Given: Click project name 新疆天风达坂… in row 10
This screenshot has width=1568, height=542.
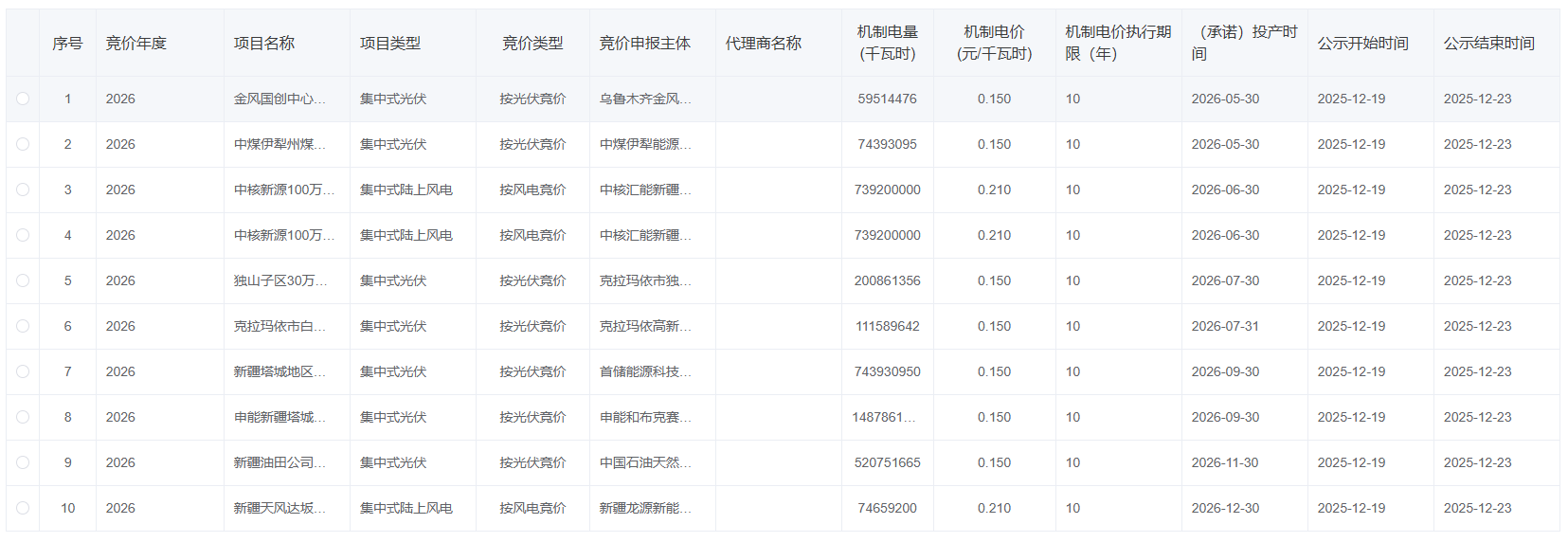Looking at the screenshot, I should point(279,508).
